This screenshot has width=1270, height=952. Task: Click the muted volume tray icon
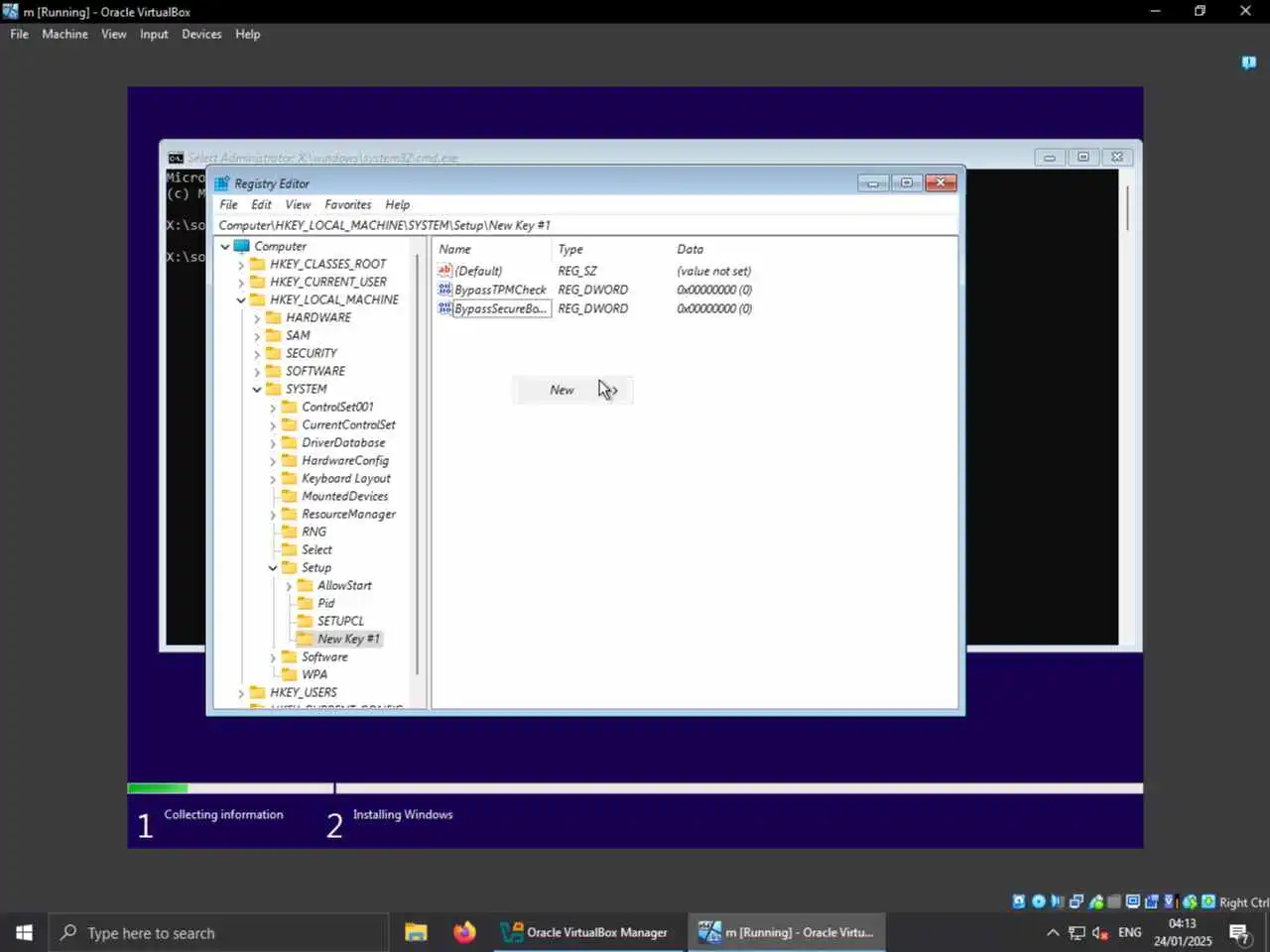[x=1100, y=932]
